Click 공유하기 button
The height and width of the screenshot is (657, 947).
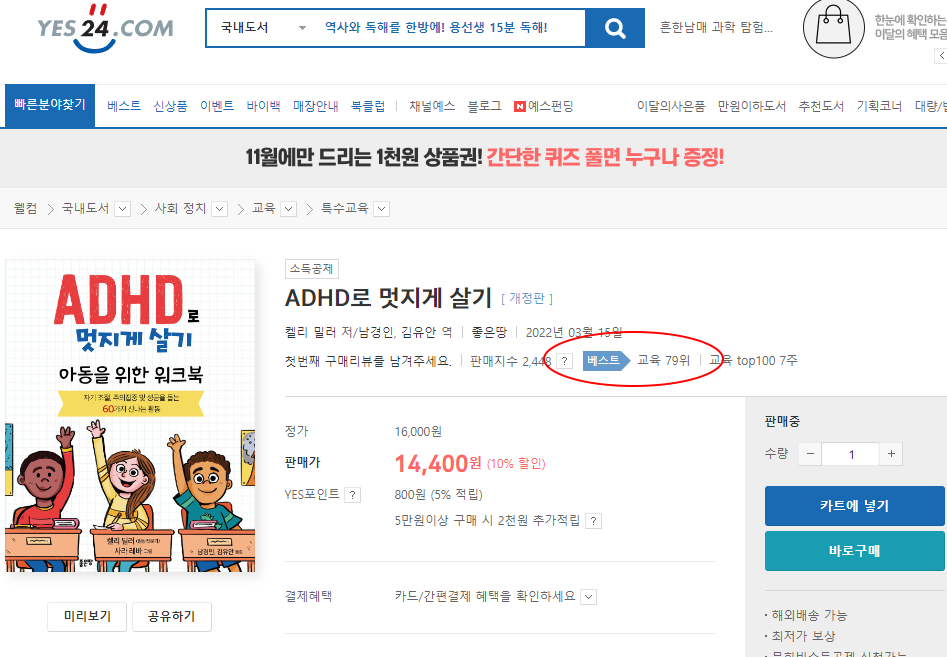click(x=172, y=617)
